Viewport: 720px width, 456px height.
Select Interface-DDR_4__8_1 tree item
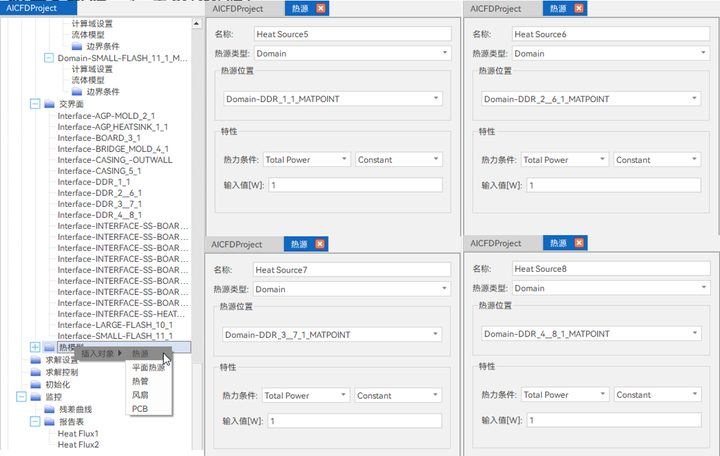[100, 215]
